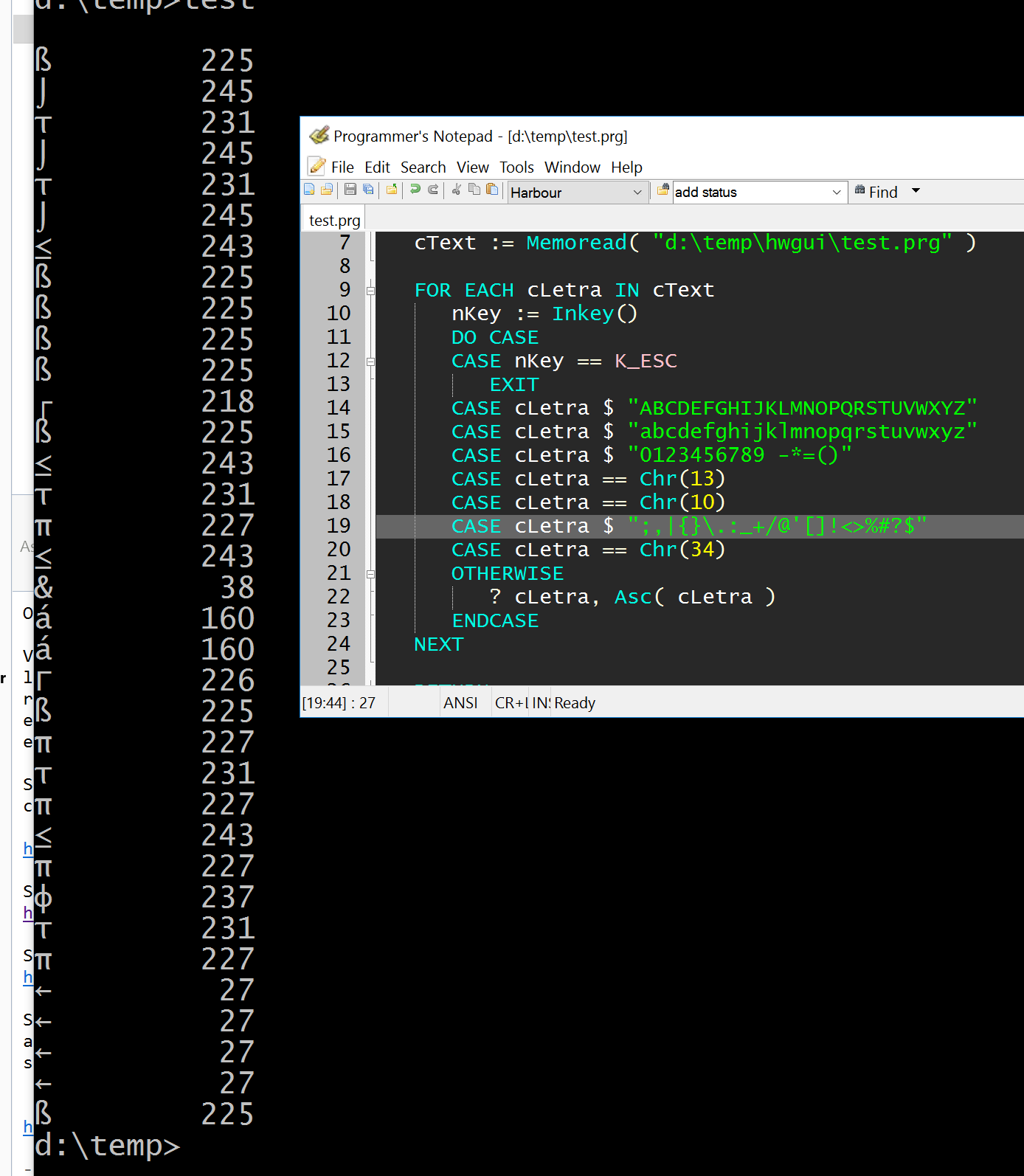The width and height of the screenshot is (1024, 1176).
Task: Click the Redo arrow icon
Action: (x=433, y=190)
